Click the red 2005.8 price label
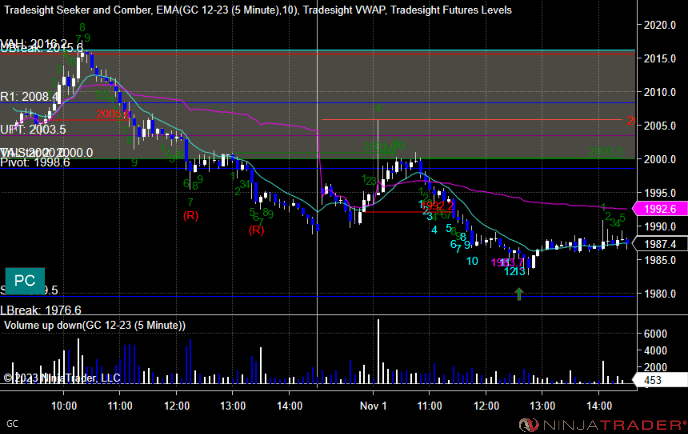This screenshot has width=688, height=434. [113, 114]
